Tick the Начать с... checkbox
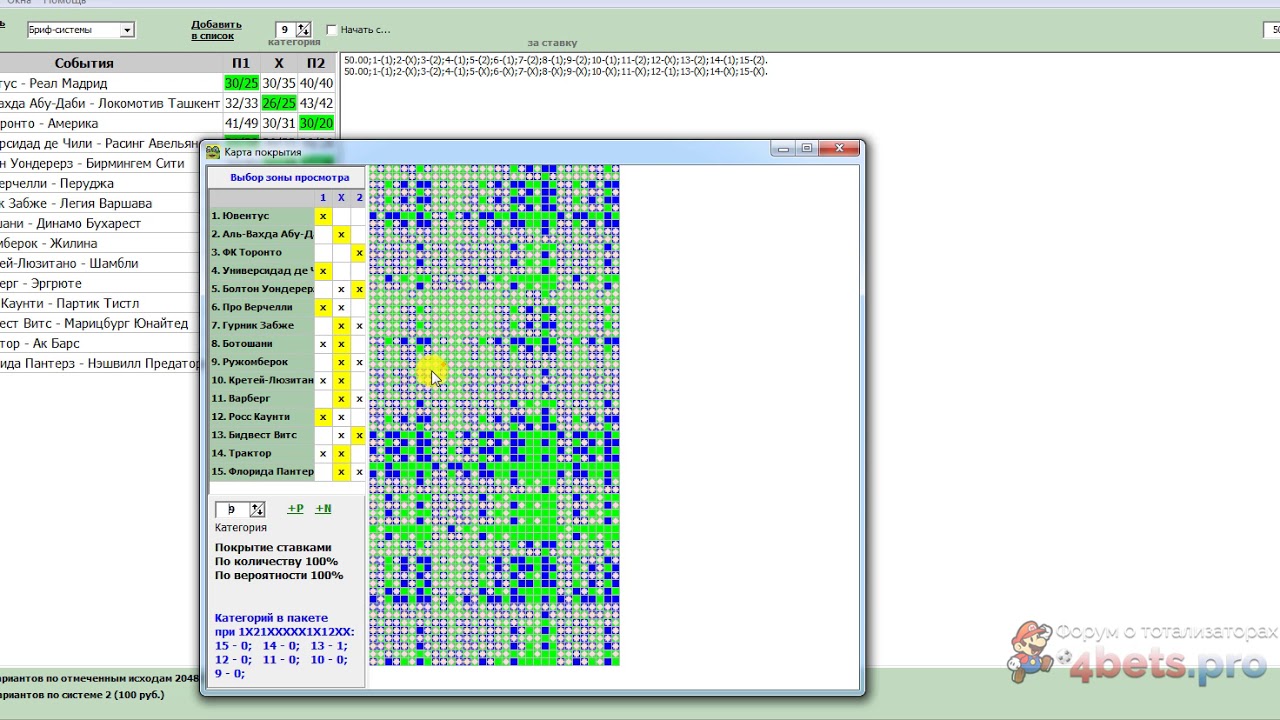The height and width of the screenshot is (720, 1280). [x=332, y=30]
